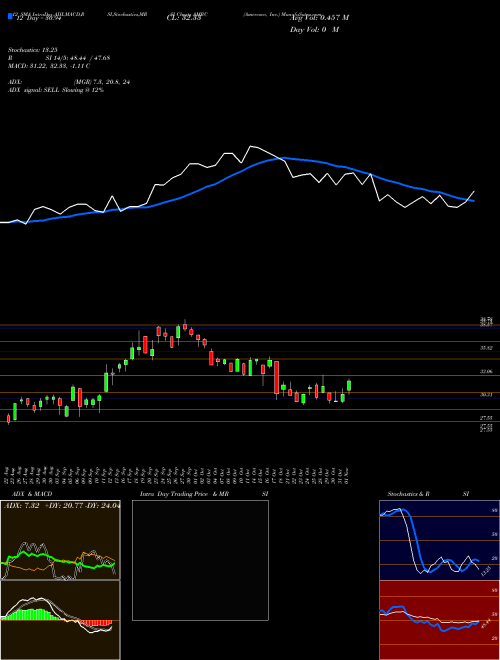Click the 'Avg Vol: 0.457 M' text
The width and height of the screenshot is (500, 660).
click(319, 18)
